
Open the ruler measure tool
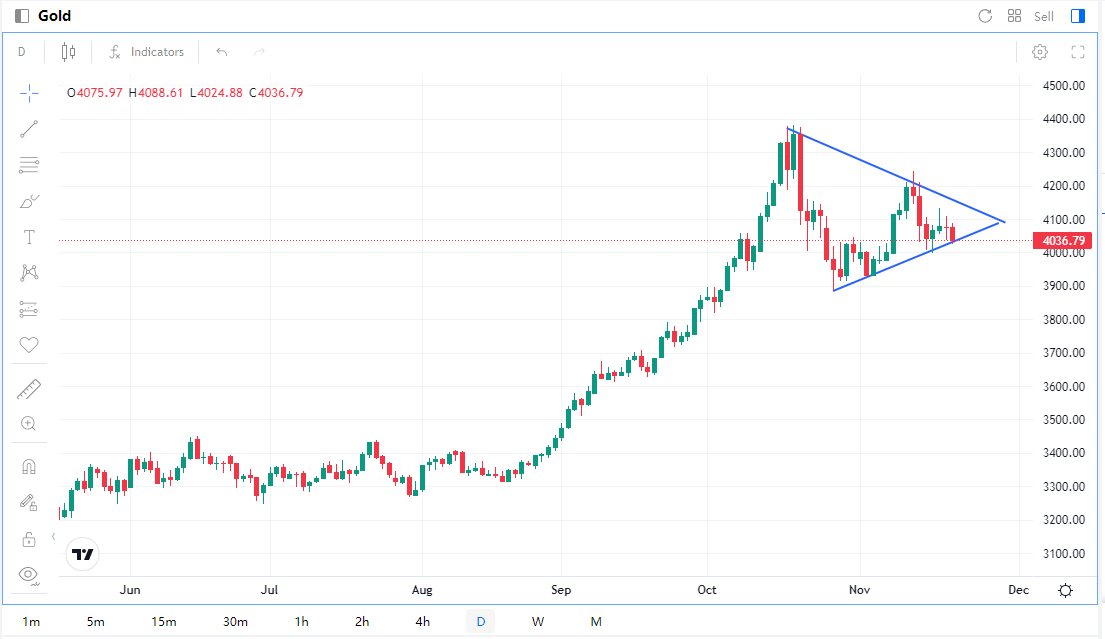pyautogui.click(x=29, y=389)
